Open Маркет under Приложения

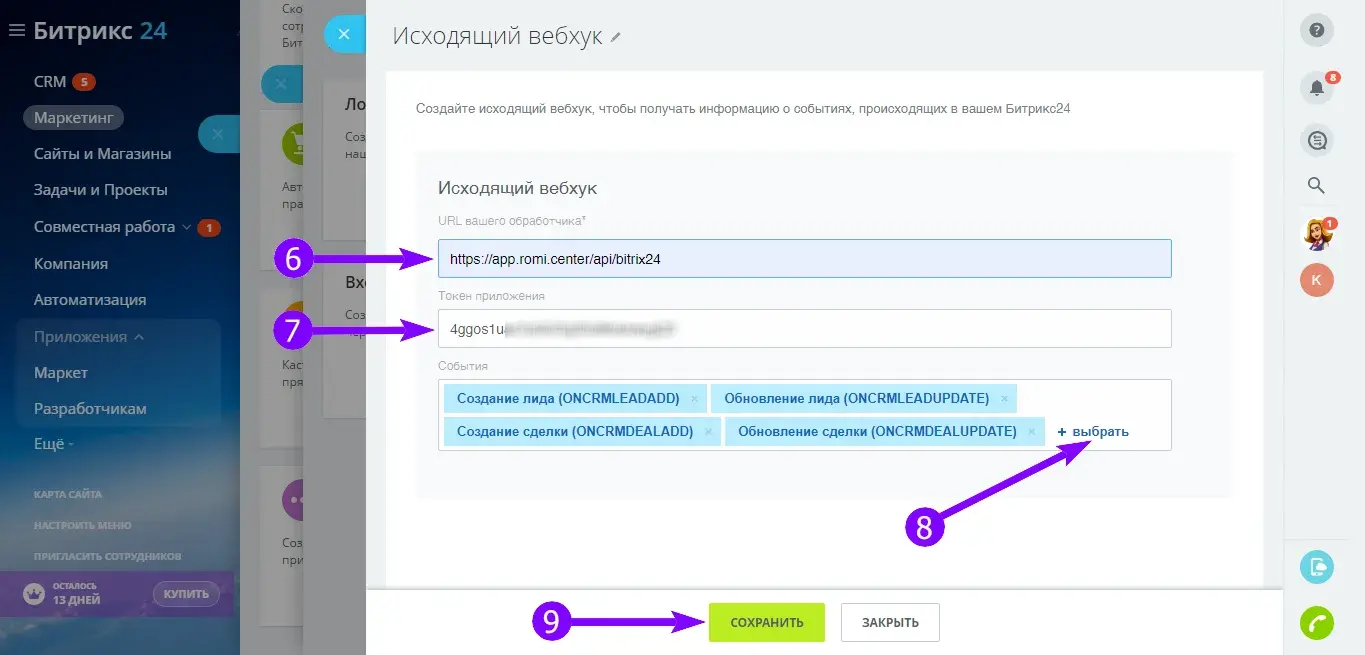tap(61, 373)
